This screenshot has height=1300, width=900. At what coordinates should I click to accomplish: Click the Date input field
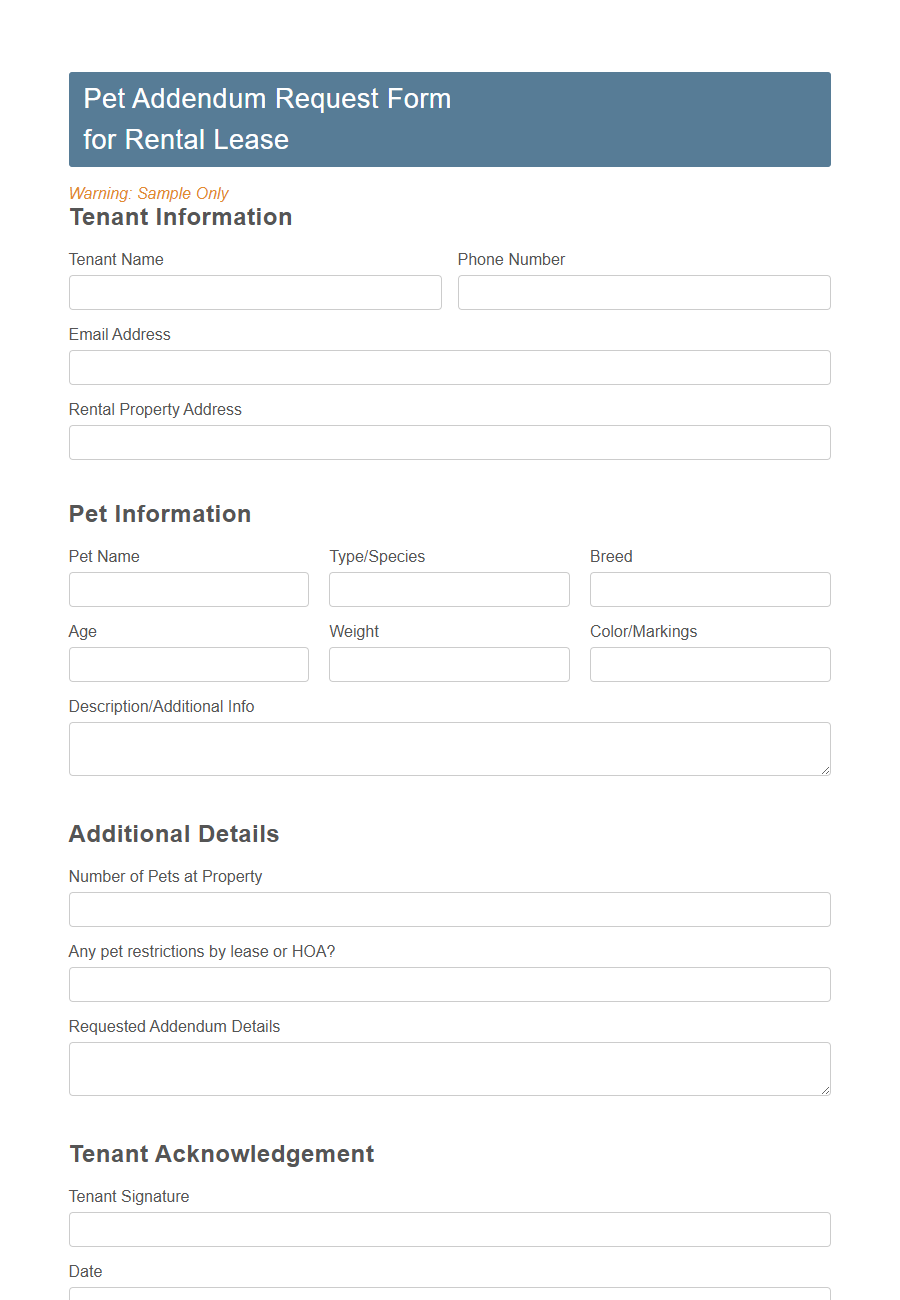449,1295
